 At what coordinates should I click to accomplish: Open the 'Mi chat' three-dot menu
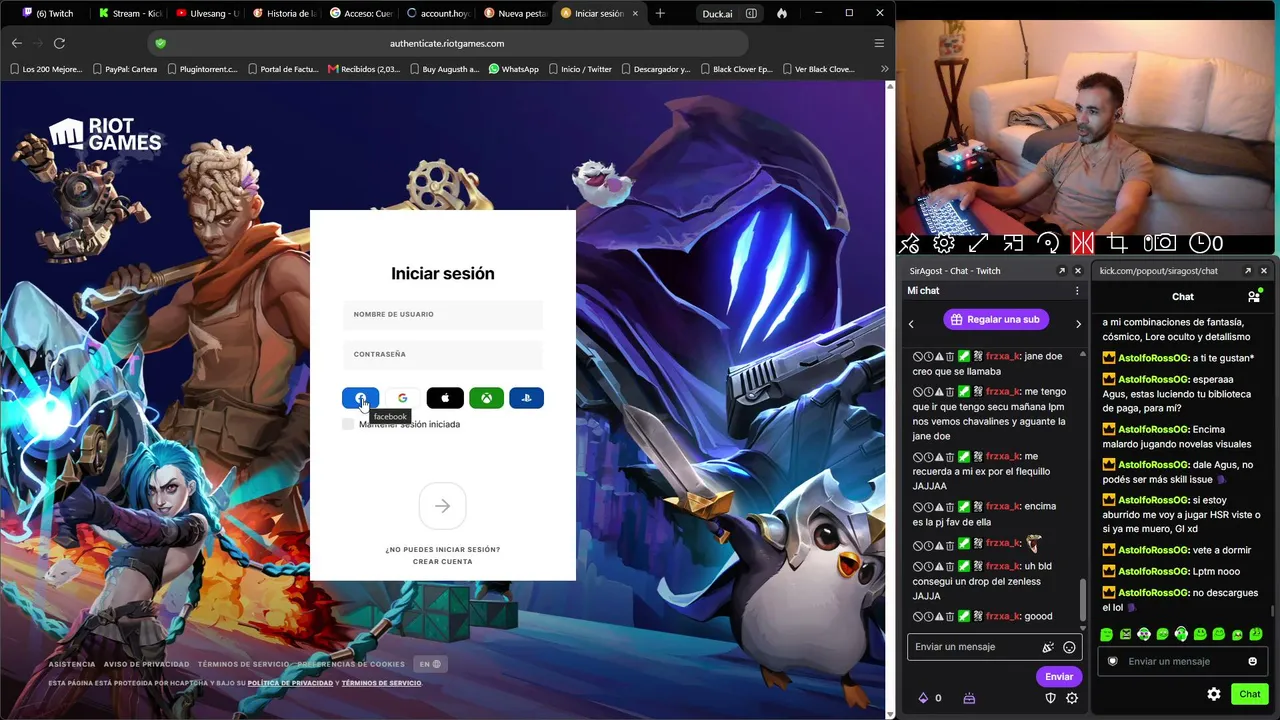click(1077, 291)
